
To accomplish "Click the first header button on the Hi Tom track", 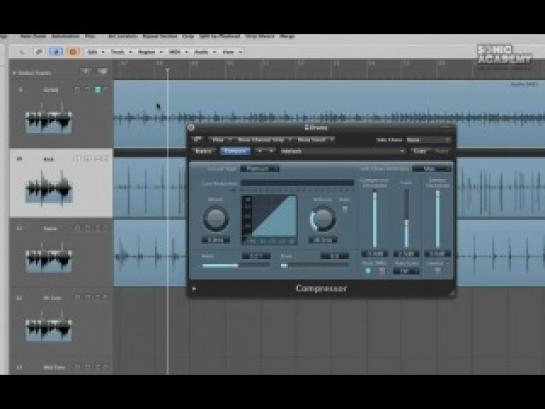I will coord(77,298).
